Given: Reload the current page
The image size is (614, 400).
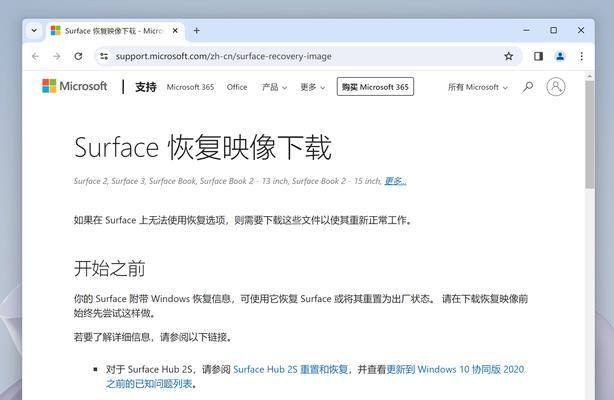Looking at the screenshot, I should point(78,56).
